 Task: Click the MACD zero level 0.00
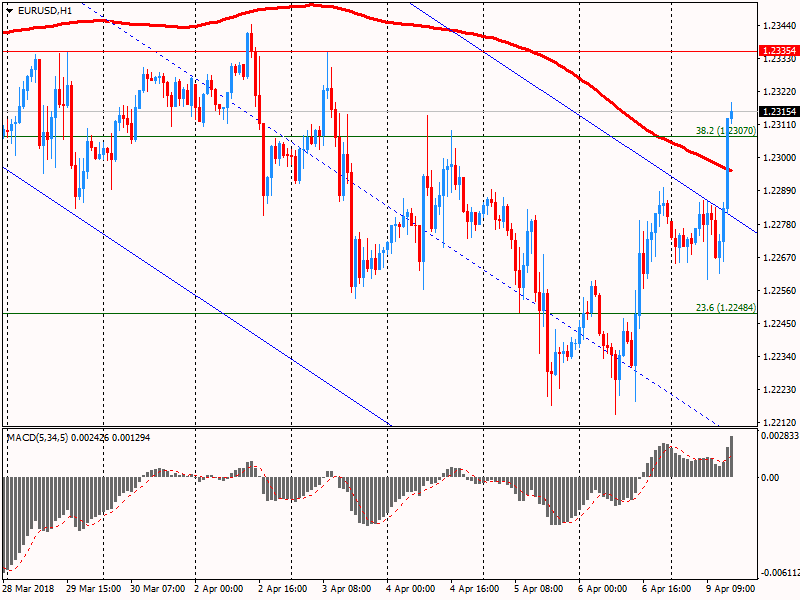770,478
